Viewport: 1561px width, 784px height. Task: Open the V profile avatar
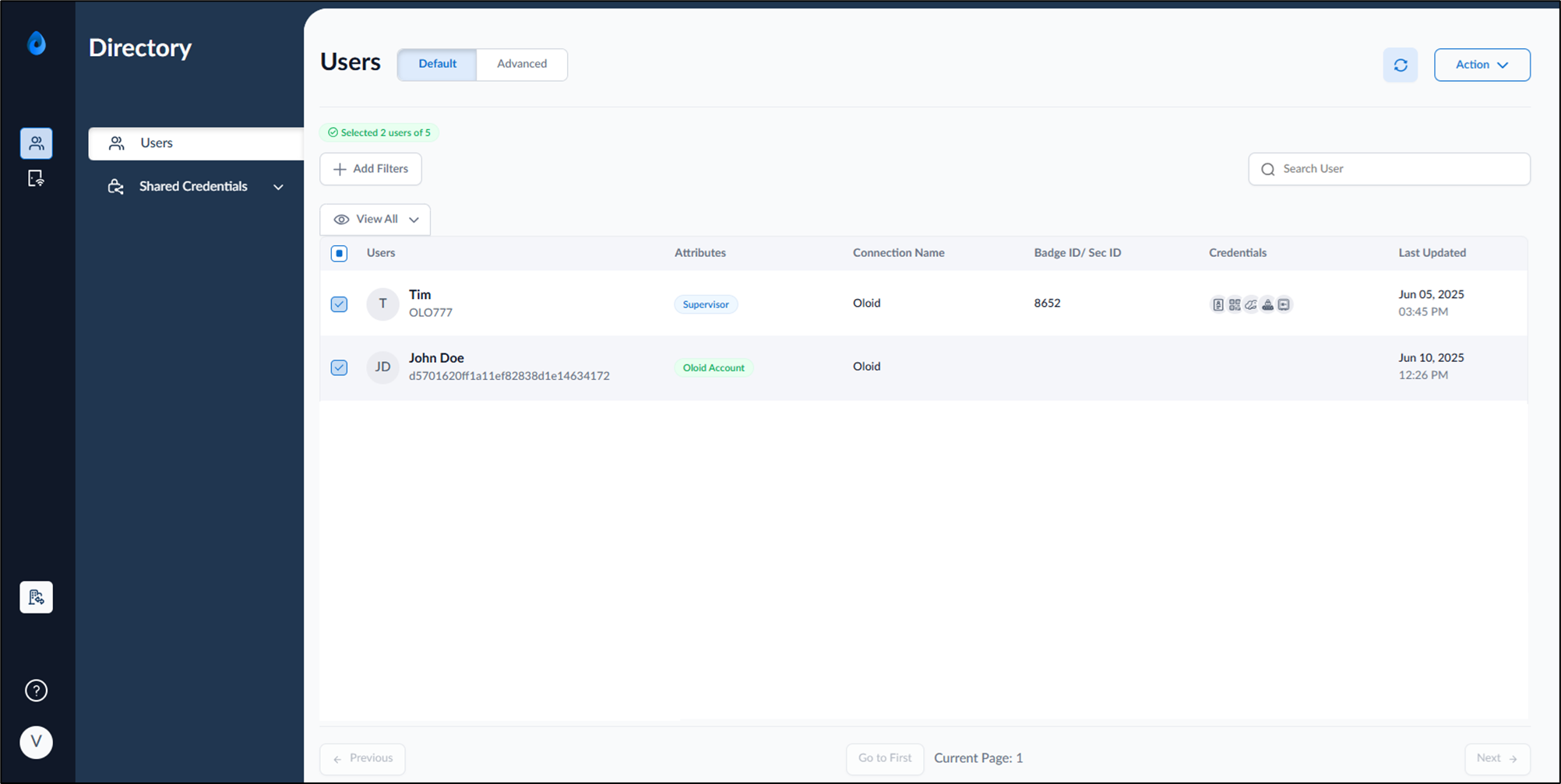(37, 742)
